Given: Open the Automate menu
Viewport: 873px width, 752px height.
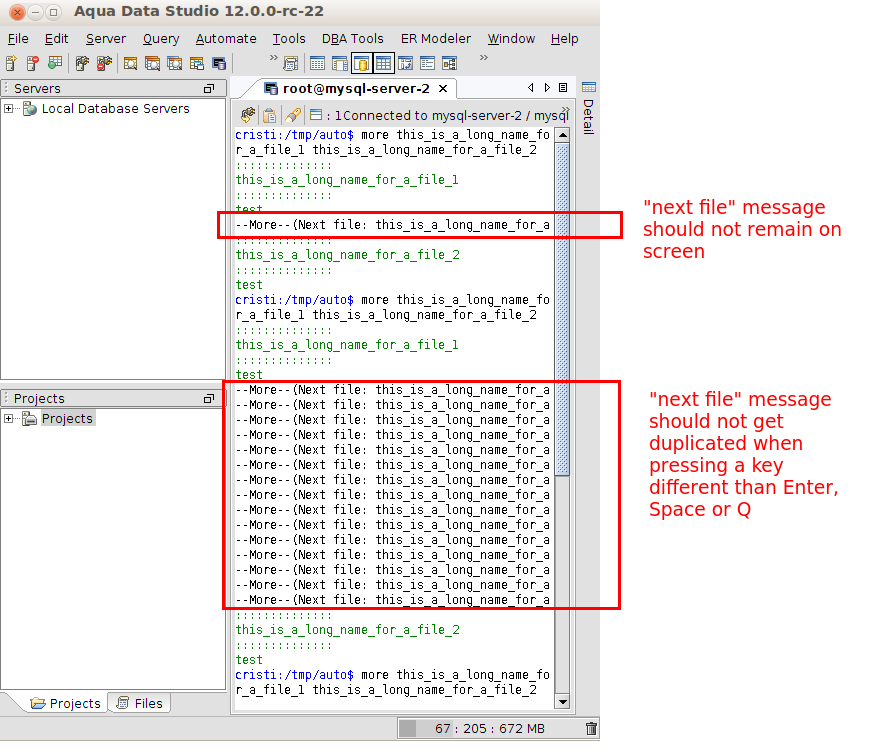Looking at the screenshot, I should (x=226, y=39).
